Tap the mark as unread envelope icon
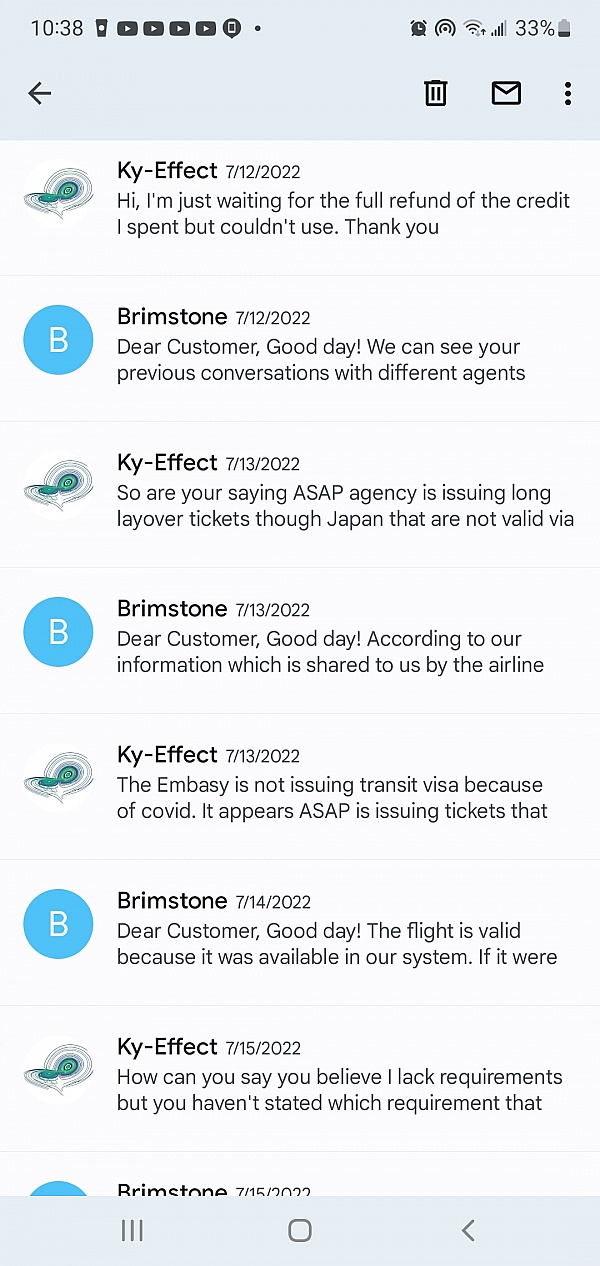 (x=506, y=92)
